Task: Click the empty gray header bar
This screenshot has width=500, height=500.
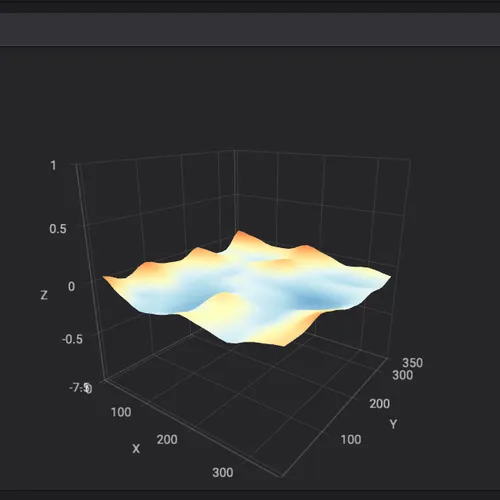Action: coord(250,29)
